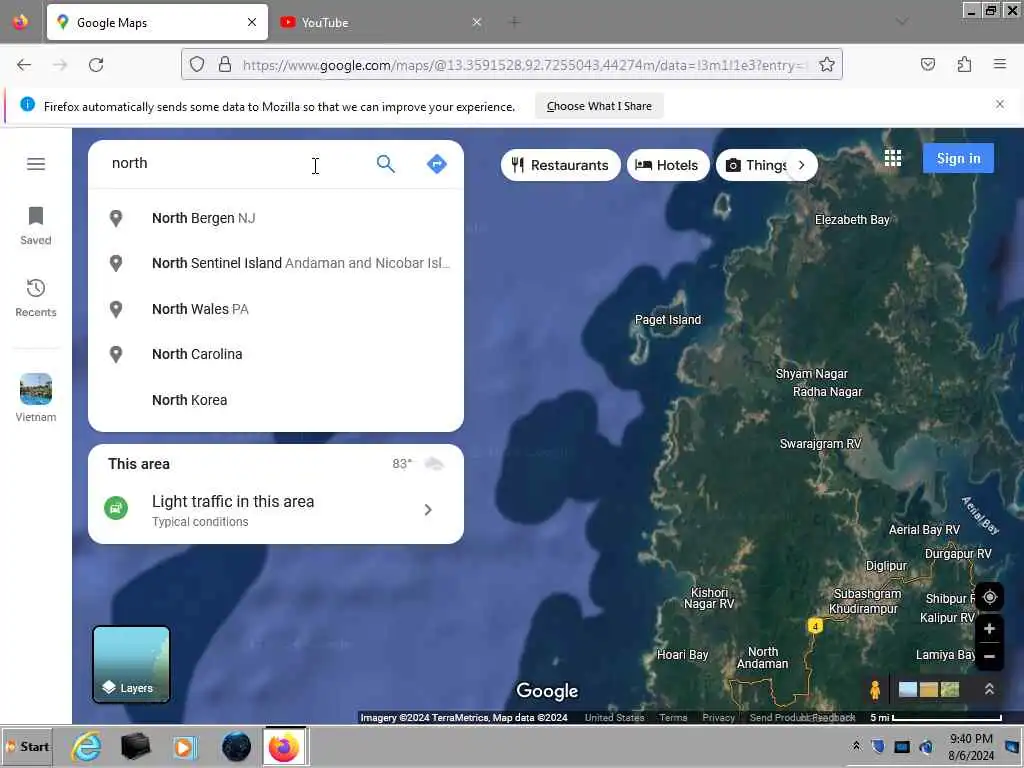Zoom in on the map
Image resolution: width=1024 pixels, height=768 pixels.
point(989,629)
